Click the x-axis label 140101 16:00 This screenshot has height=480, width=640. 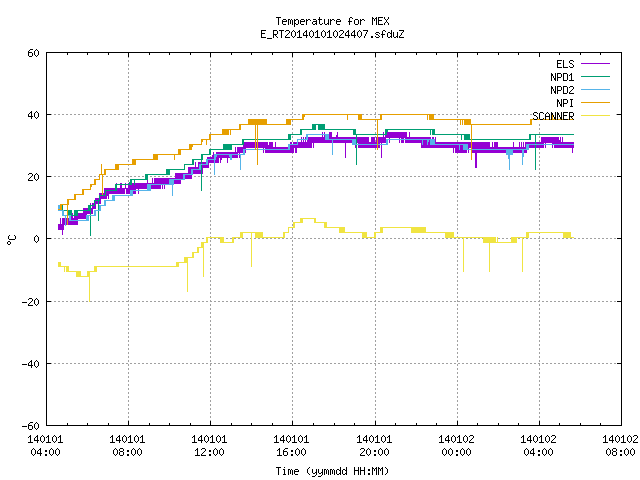tap(291, 446)
